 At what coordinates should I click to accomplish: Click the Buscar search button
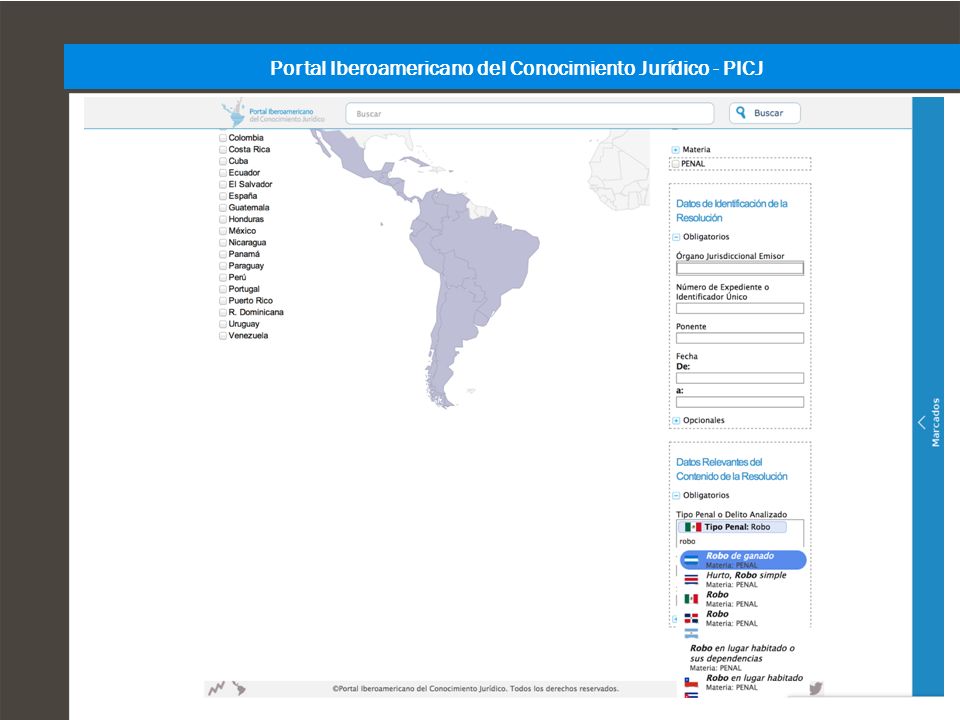[765, 113]
